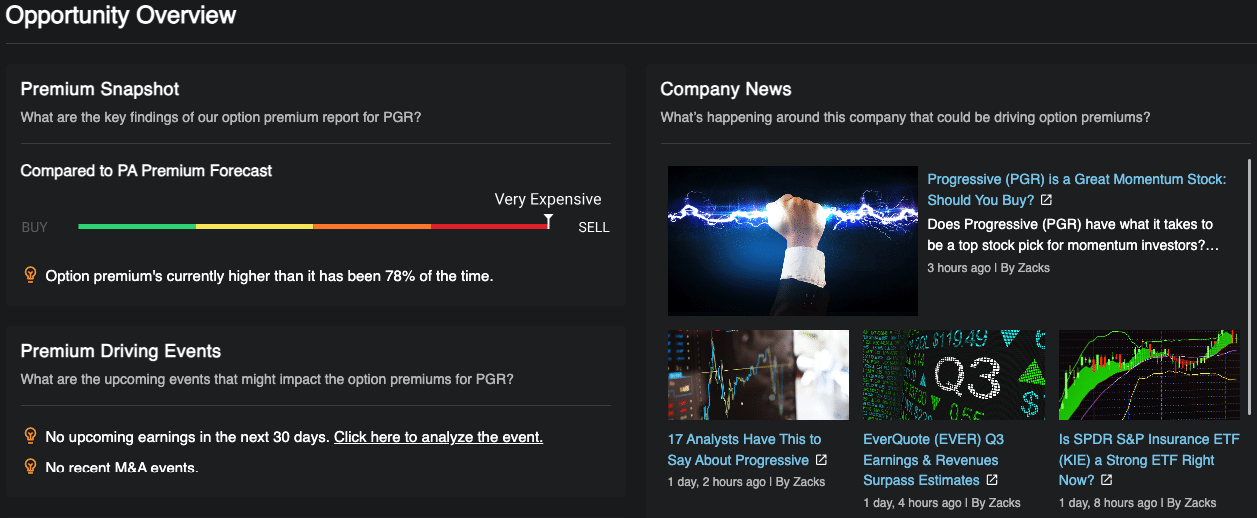The image size is (1257, 518).
Task: Click the yellow segment of premium gauge
Action: click(254, 227)
